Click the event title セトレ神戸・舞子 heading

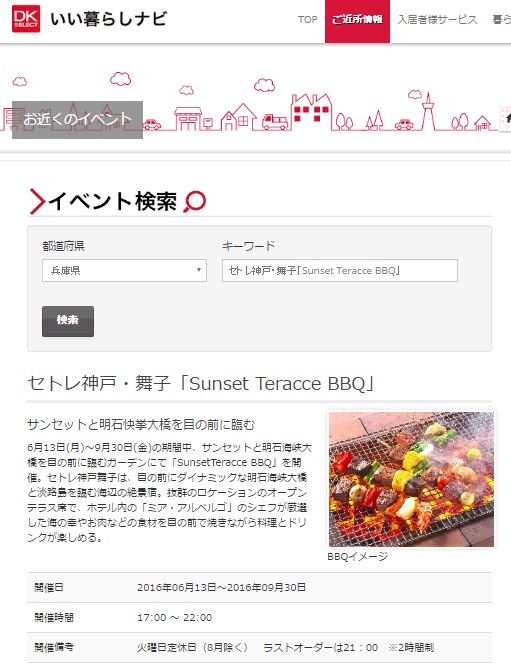coord(201,384)
